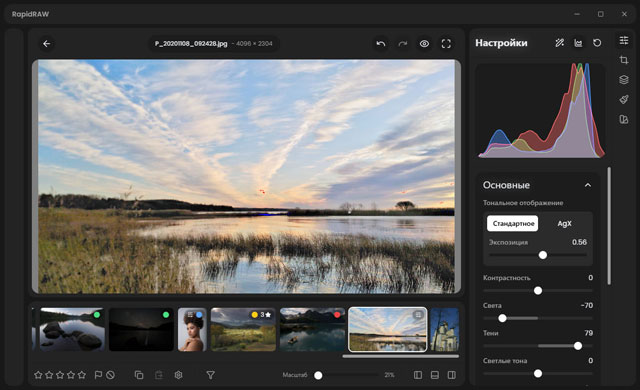Select AgX tone mapping
Image resolution: width=640 pixels, height=390 pixels.
pyautogui.click(x=564, y=224)
